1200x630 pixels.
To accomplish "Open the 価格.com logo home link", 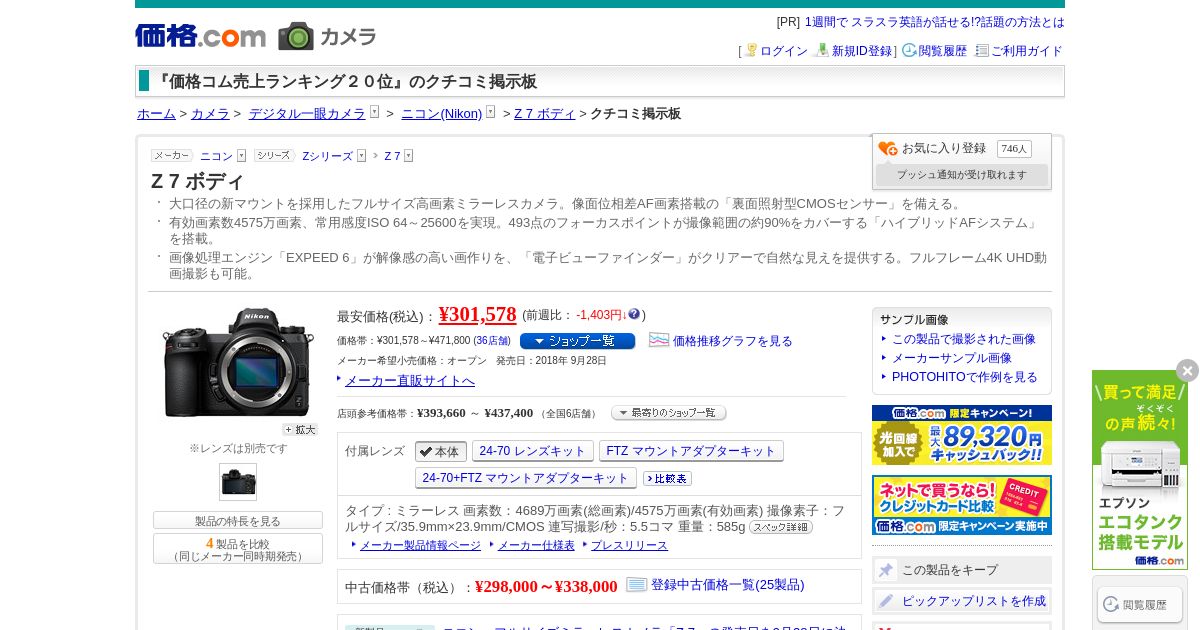I will click(200, 36).
